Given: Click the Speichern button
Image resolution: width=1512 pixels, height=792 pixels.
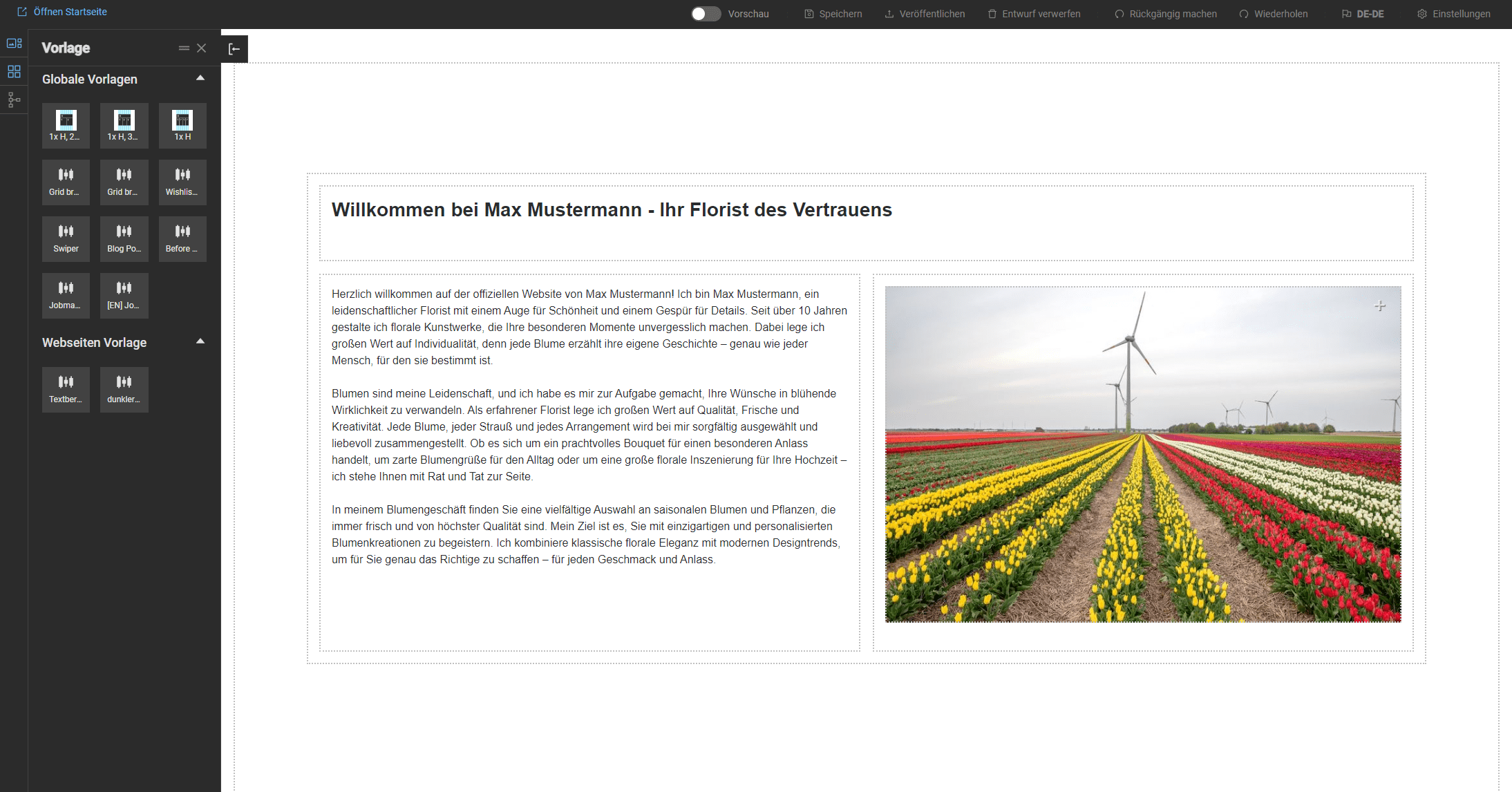Looking at the screenshot, I should pos(833,14).
